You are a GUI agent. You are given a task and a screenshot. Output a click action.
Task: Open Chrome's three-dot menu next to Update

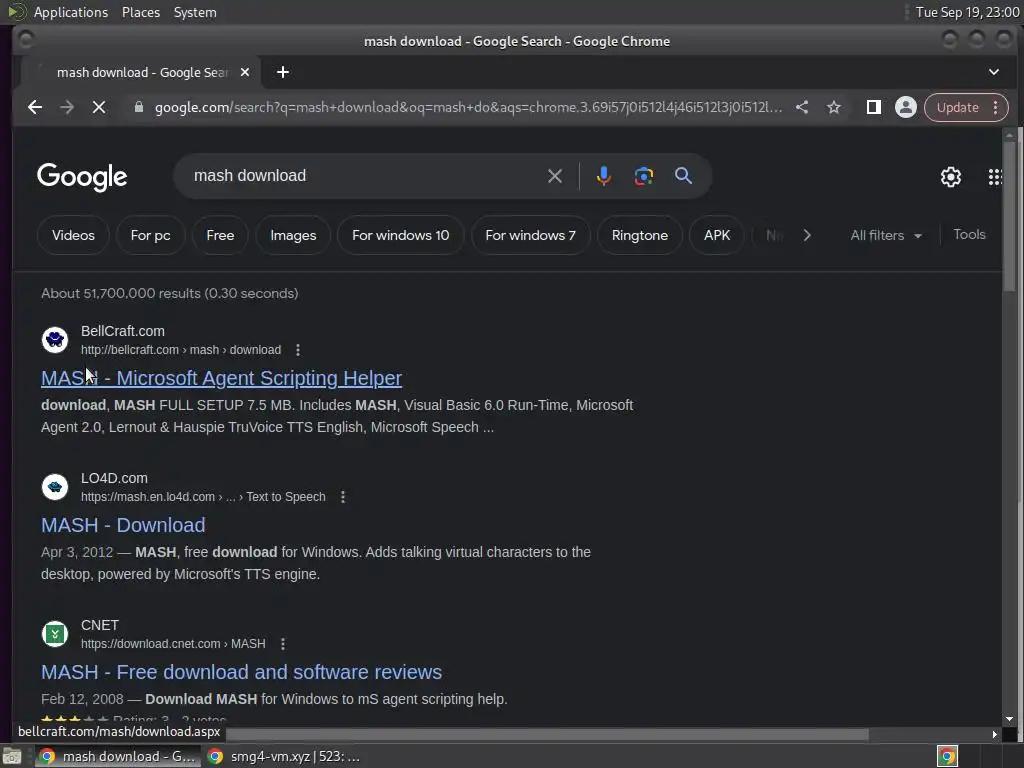pos(995,107)
